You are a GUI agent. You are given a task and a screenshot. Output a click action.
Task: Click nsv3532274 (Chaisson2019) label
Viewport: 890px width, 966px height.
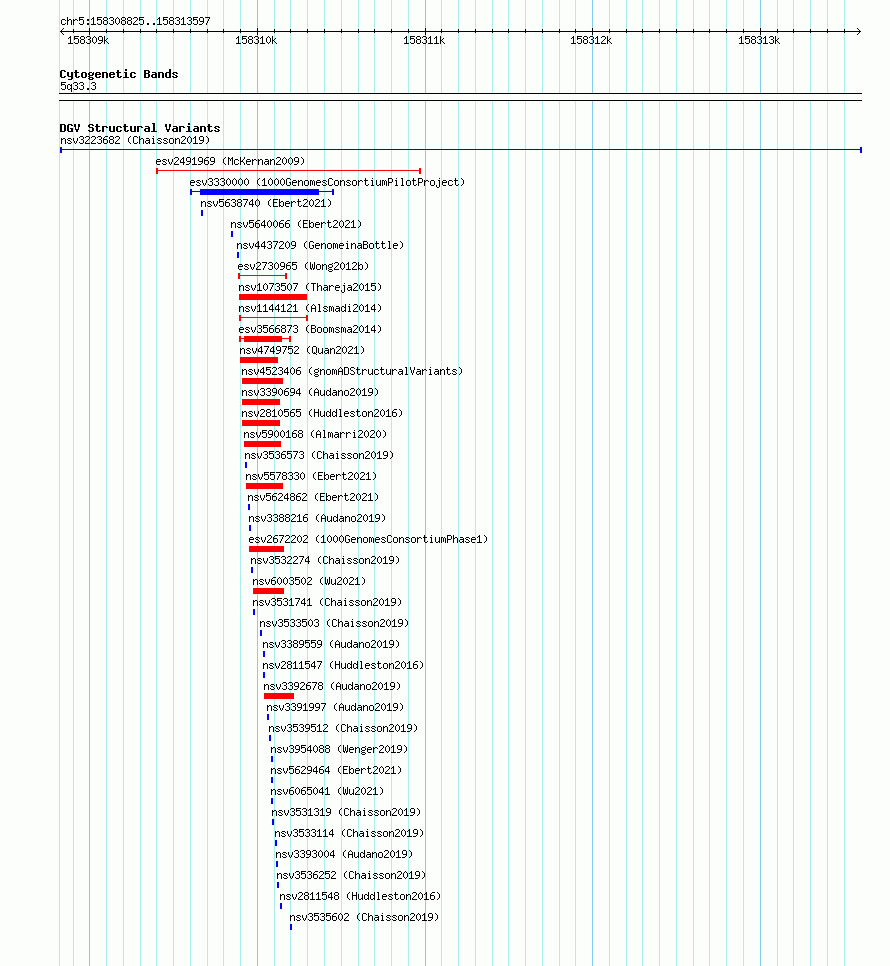tap(325, 559)
